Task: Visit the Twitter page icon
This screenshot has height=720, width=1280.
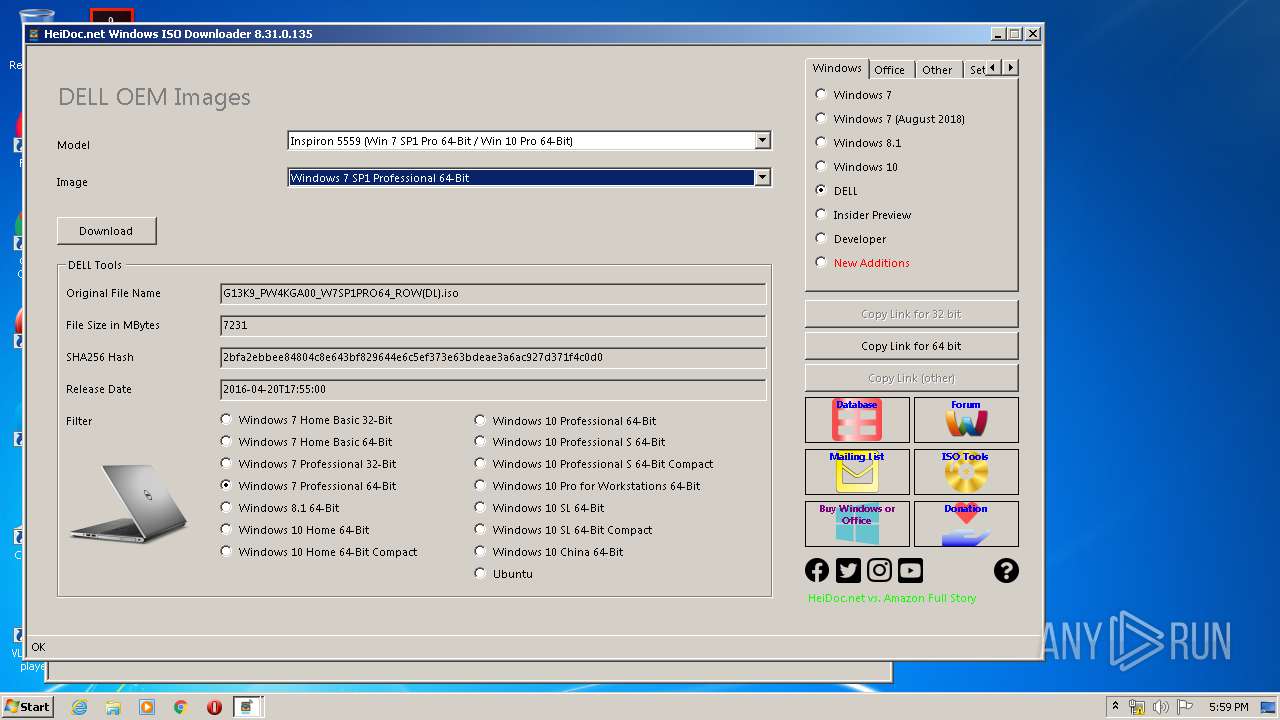Action: point(848,570)
